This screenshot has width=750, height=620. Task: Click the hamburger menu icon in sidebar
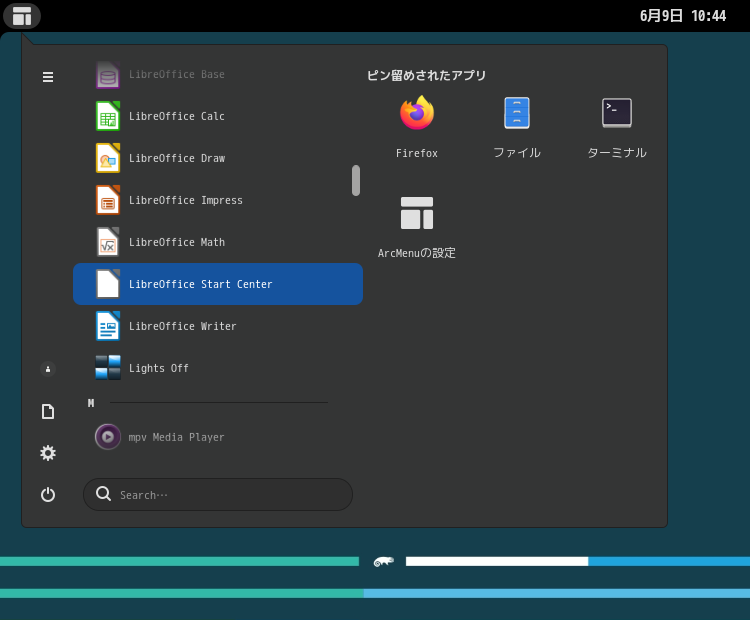tap(48, 77)
